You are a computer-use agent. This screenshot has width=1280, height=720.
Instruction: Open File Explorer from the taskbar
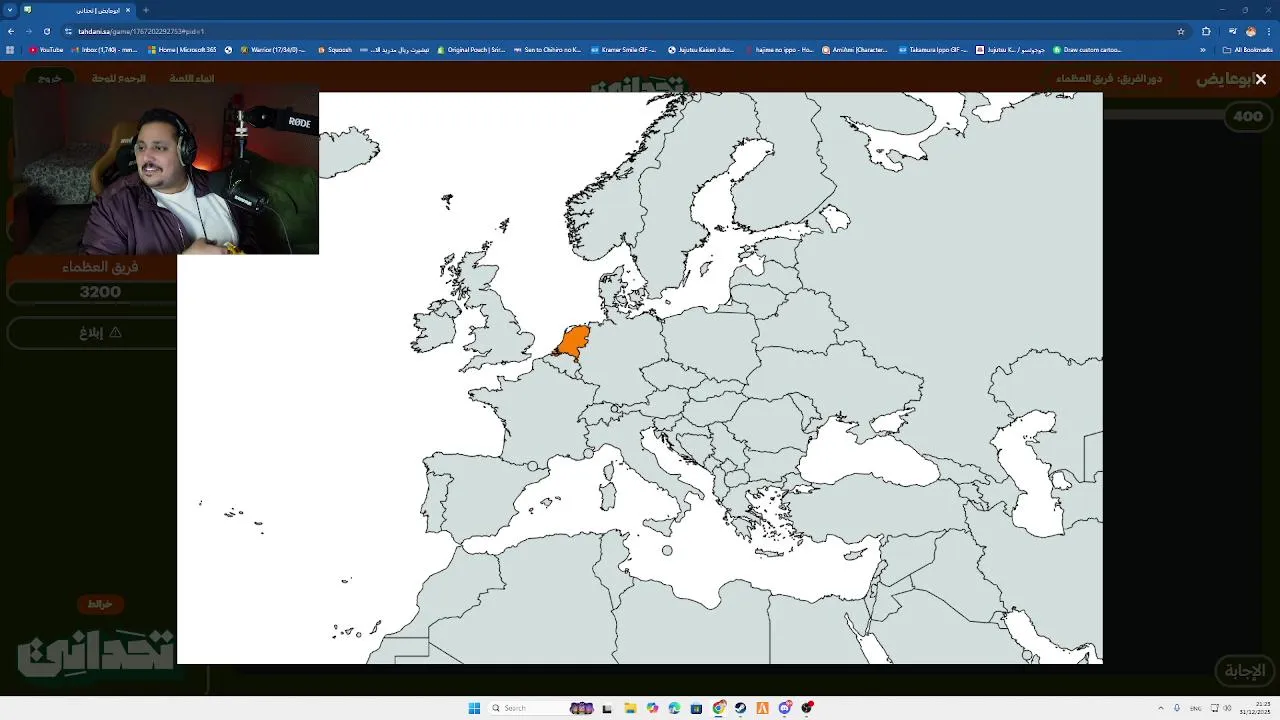630,708
